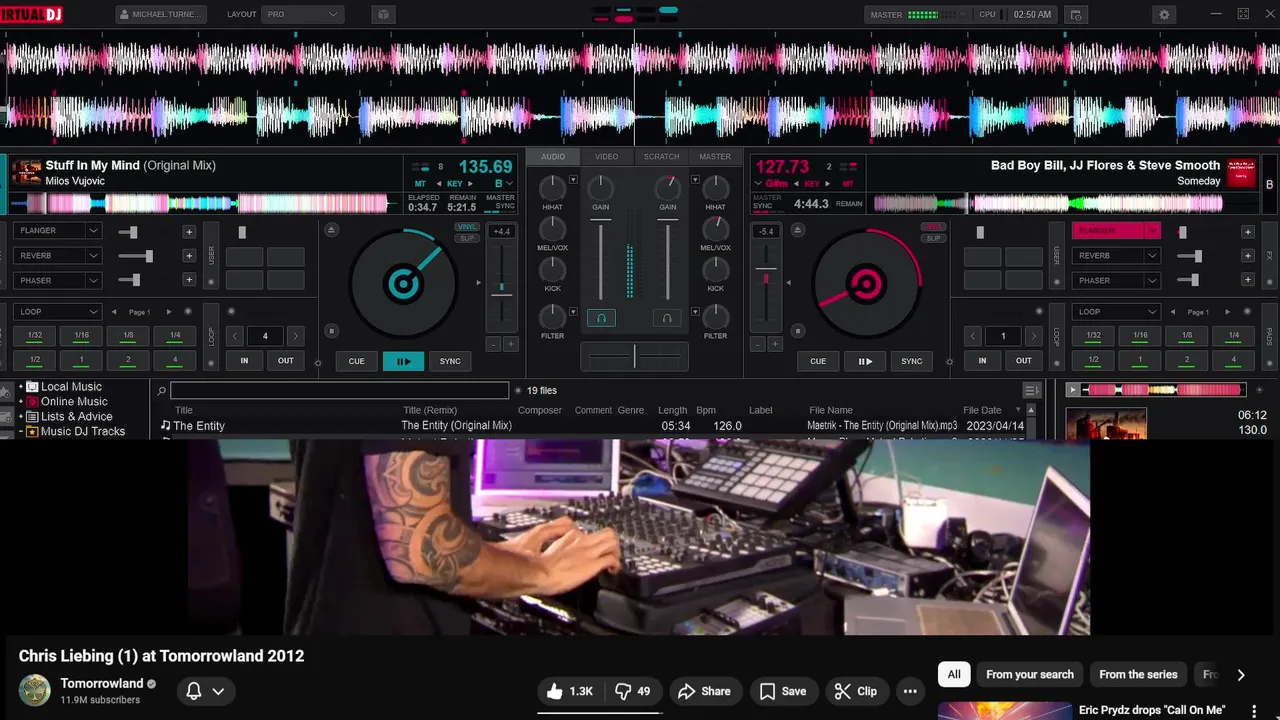This screenshot has height=720, width=1280.
Task: Click the right deck pitch plus button
Action: pyautogui.click(x=774, y=344)
